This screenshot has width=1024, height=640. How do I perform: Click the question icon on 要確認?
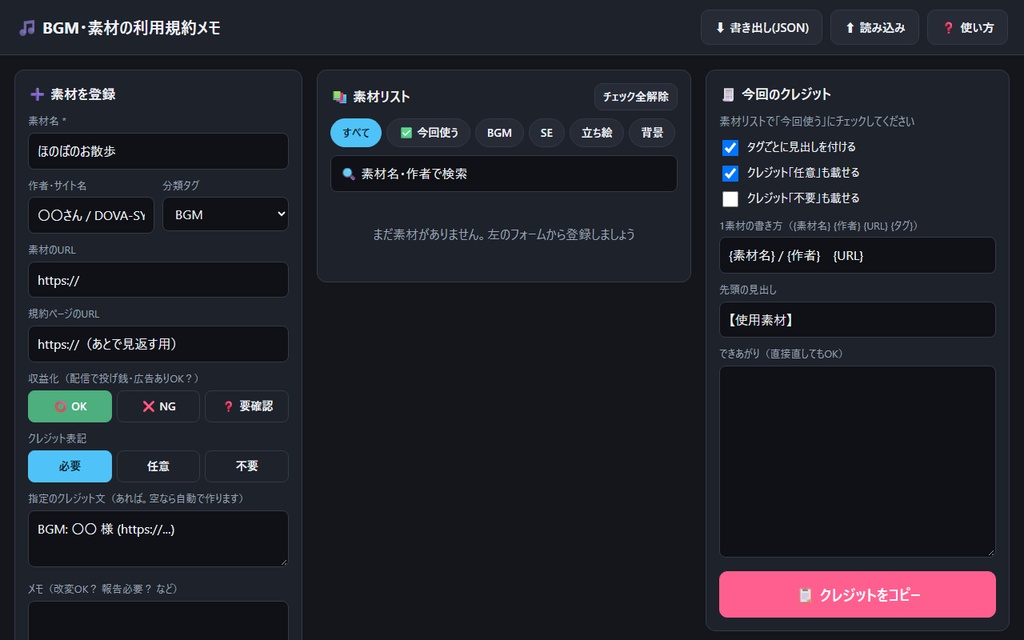228,406
